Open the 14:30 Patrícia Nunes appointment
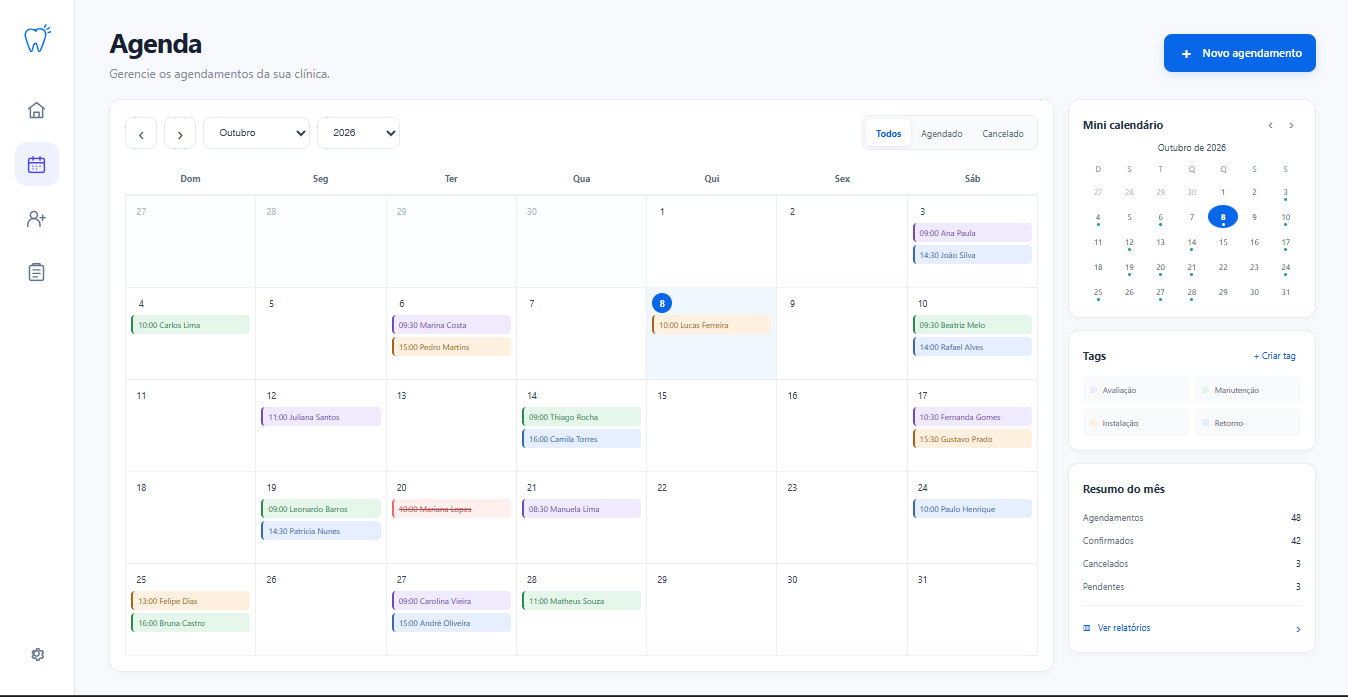This screenshot has width=1348, height=697. coord(321,531)
